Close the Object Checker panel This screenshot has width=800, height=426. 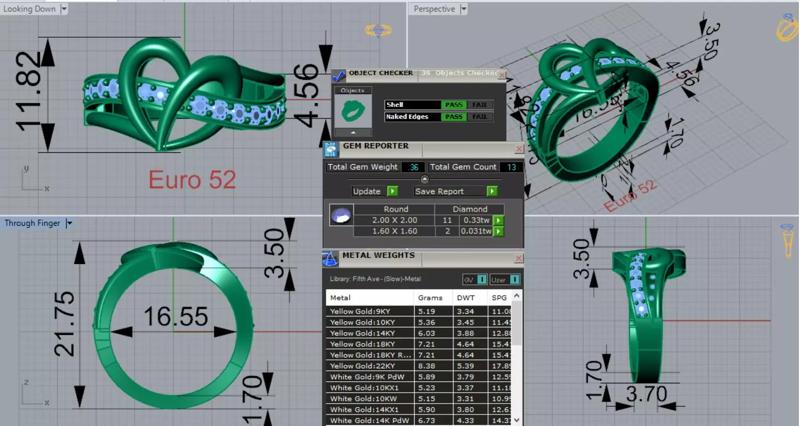point(502,75)
